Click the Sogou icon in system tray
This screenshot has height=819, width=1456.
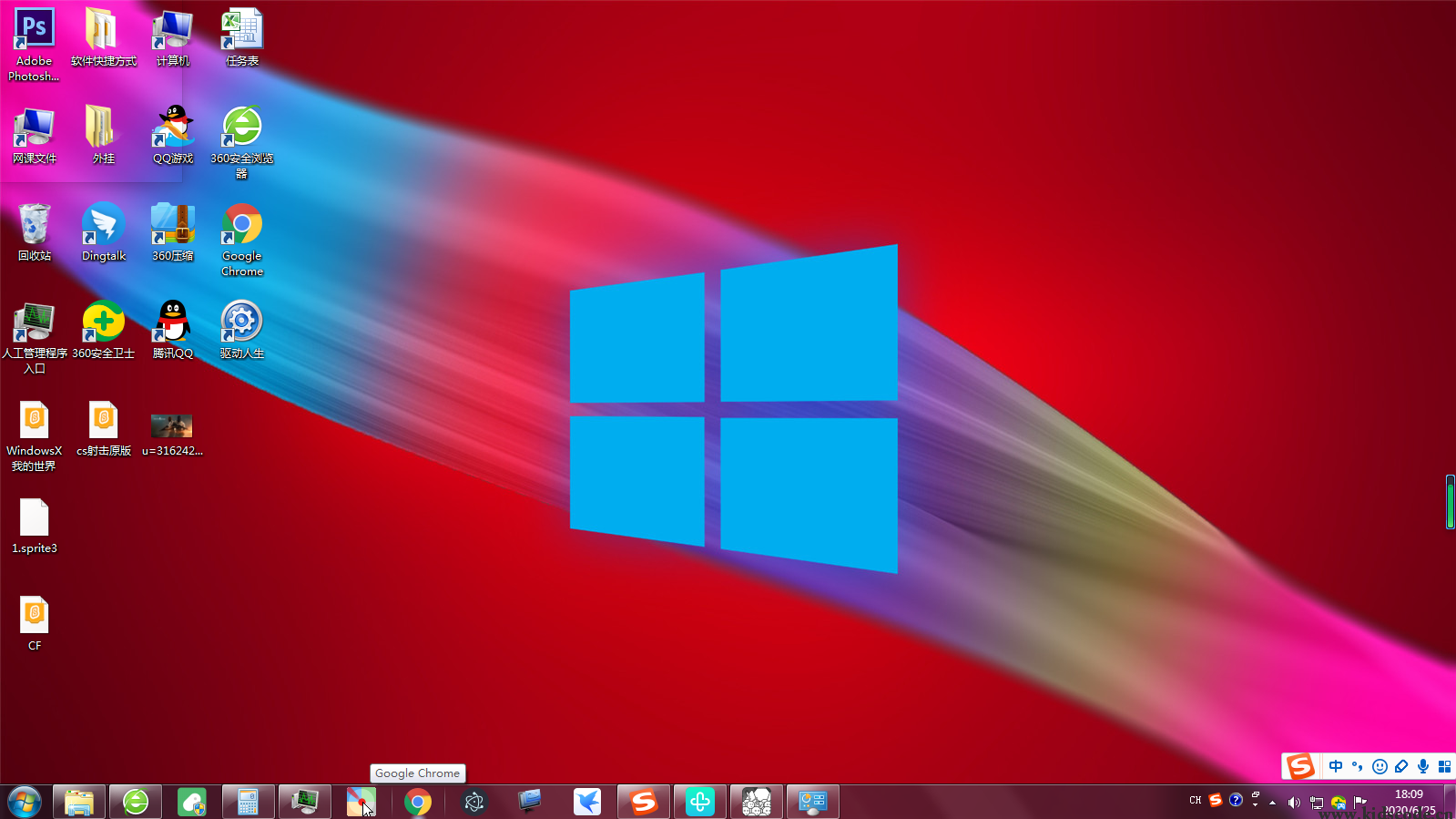click(x=1216, y=800)
